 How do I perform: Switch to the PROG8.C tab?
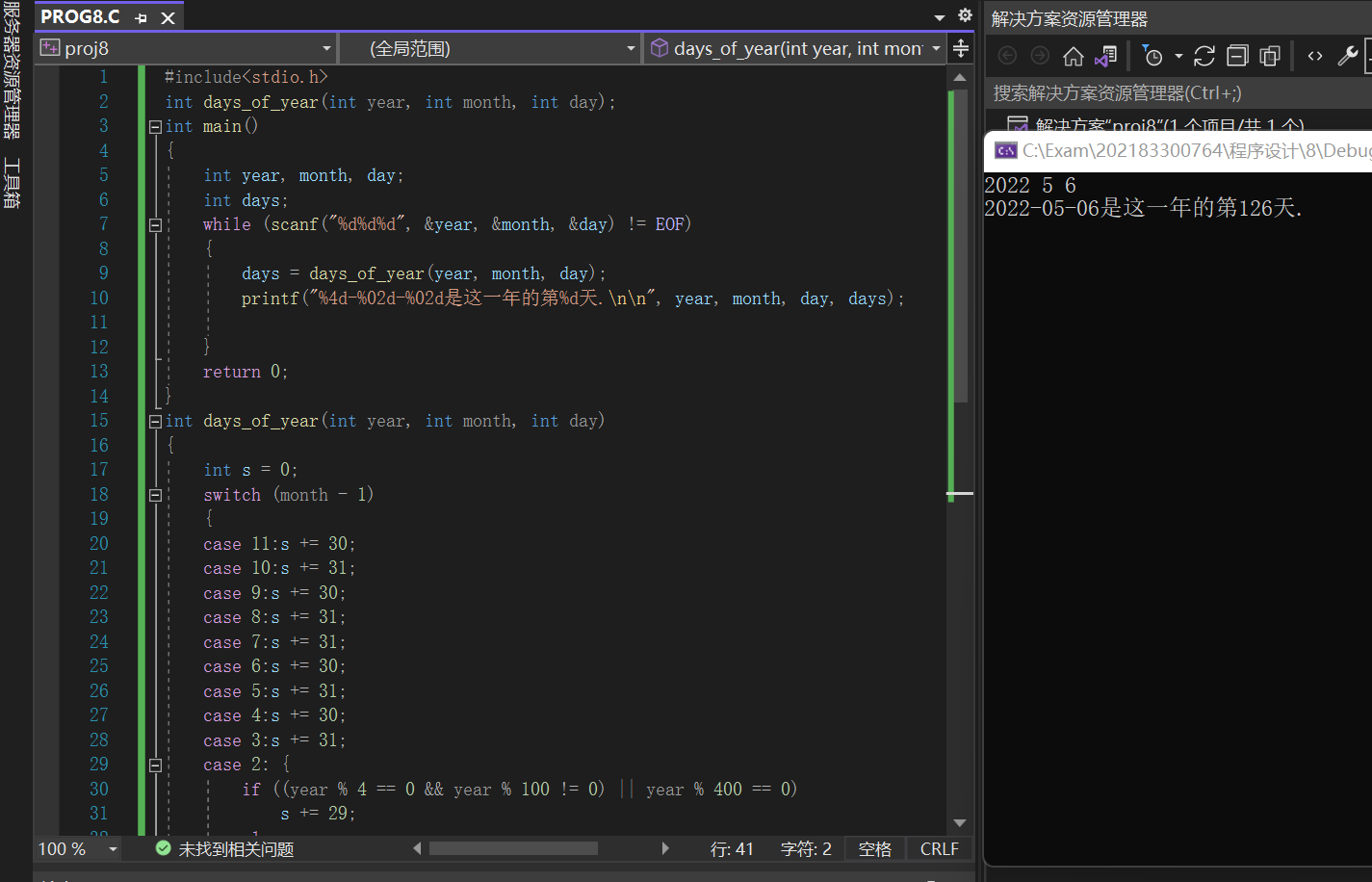(x=81, y=16)
